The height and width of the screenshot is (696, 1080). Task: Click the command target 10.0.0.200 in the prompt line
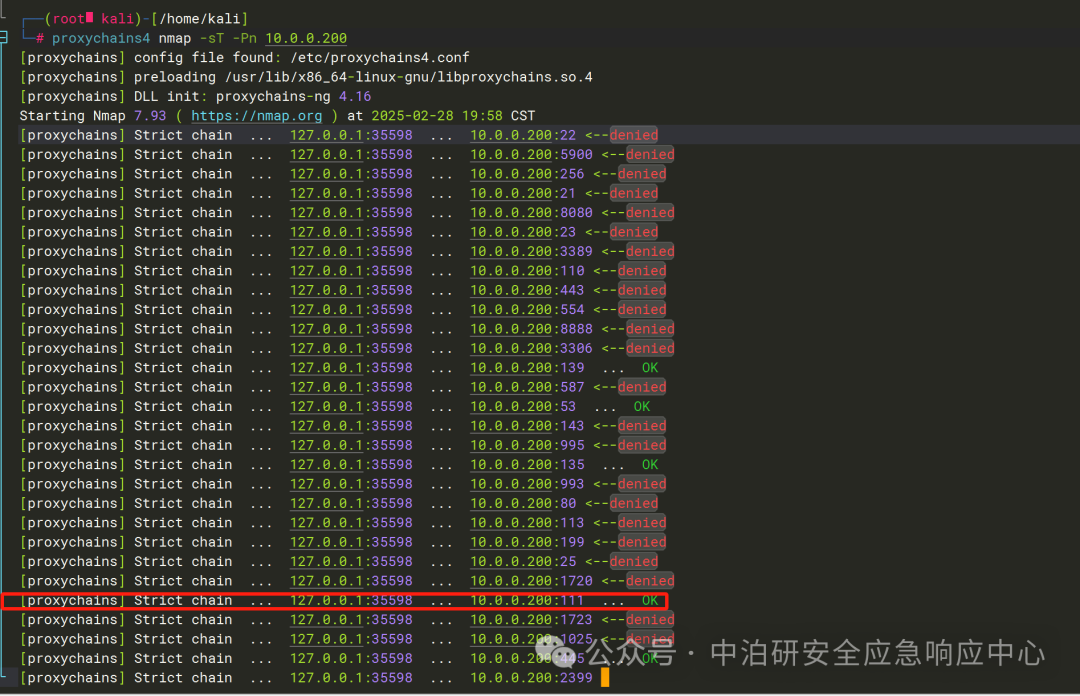(306, 39)
